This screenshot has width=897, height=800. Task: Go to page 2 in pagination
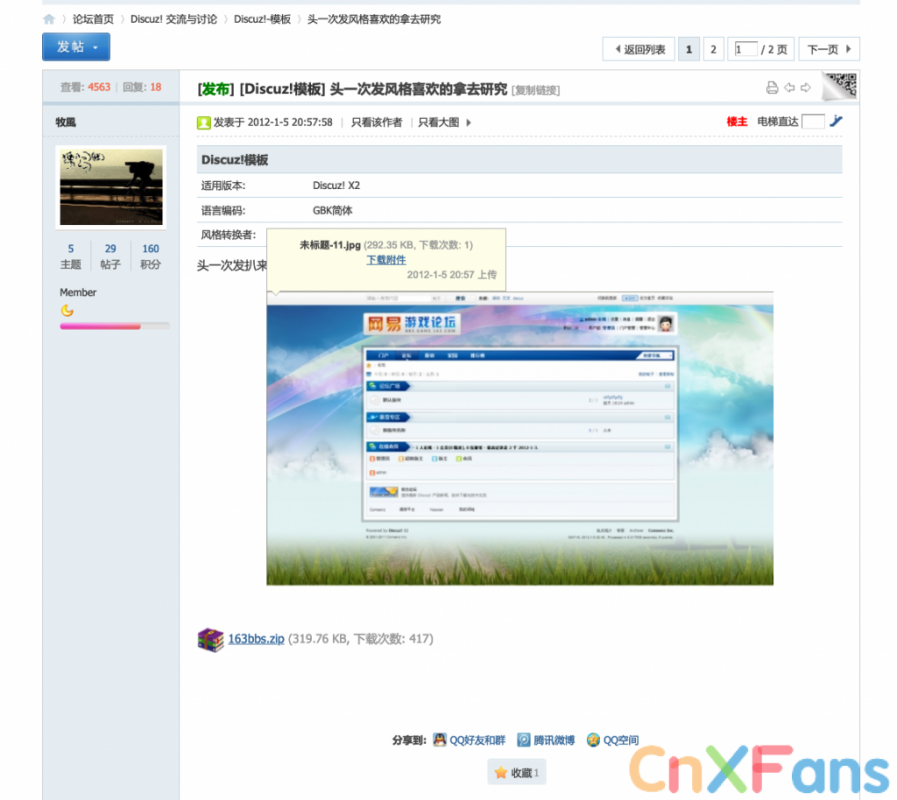(x=713, y=49)
